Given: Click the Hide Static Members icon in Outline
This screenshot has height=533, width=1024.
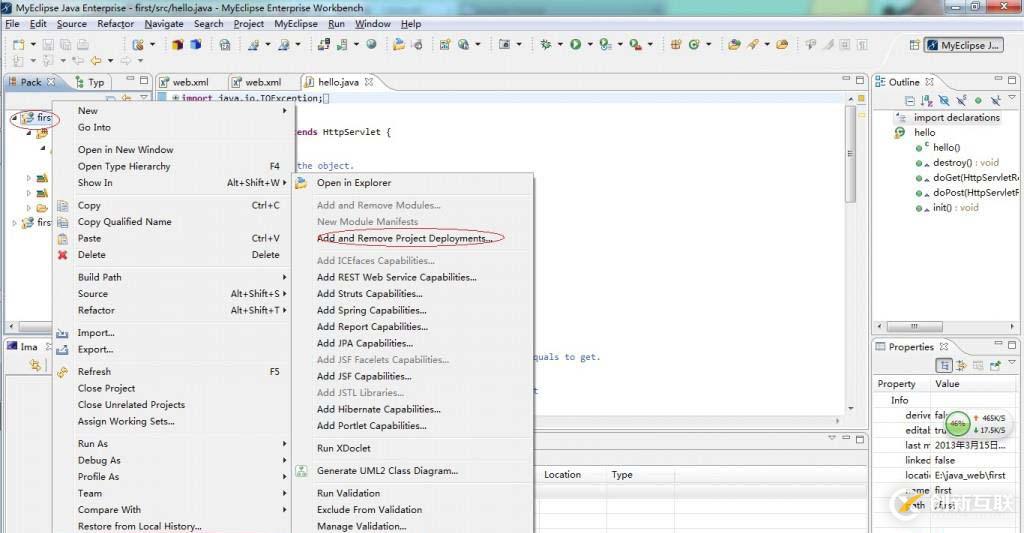Looking at the screenshot, I should coord(961,101).
